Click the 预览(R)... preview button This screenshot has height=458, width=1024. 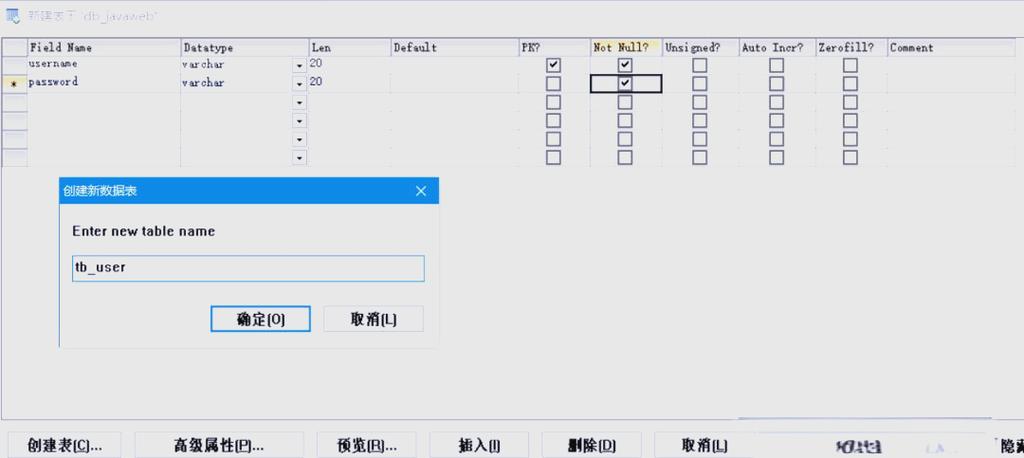pos(366,446)
